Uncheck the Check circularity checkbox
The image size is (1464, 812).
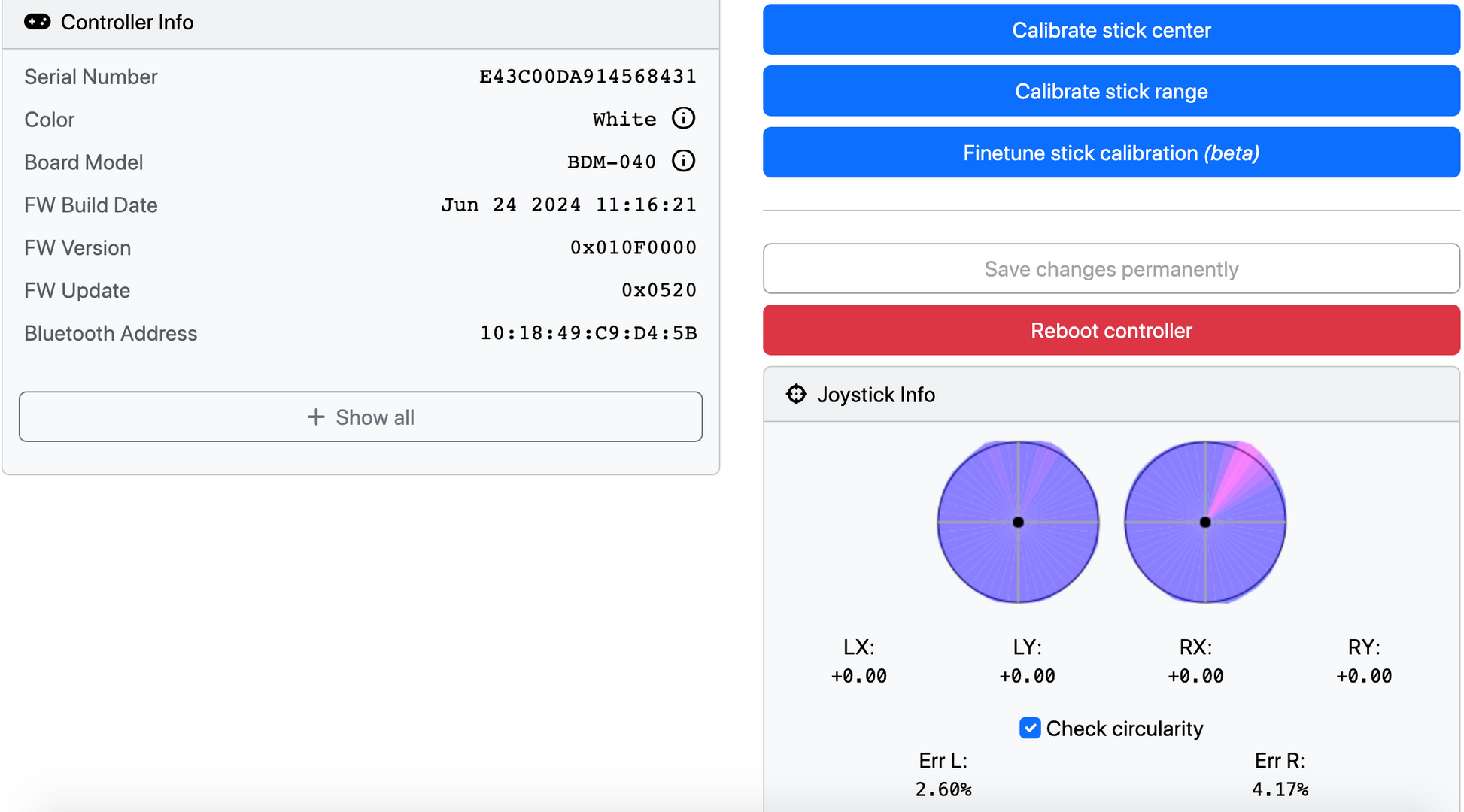1030,728
